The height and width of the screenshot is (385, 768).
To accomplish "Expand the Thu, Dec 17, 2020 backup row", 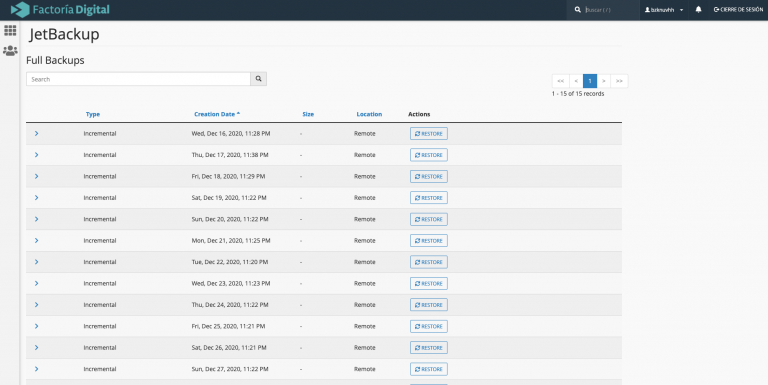I will pyautogui.click(x=37, y=155).
